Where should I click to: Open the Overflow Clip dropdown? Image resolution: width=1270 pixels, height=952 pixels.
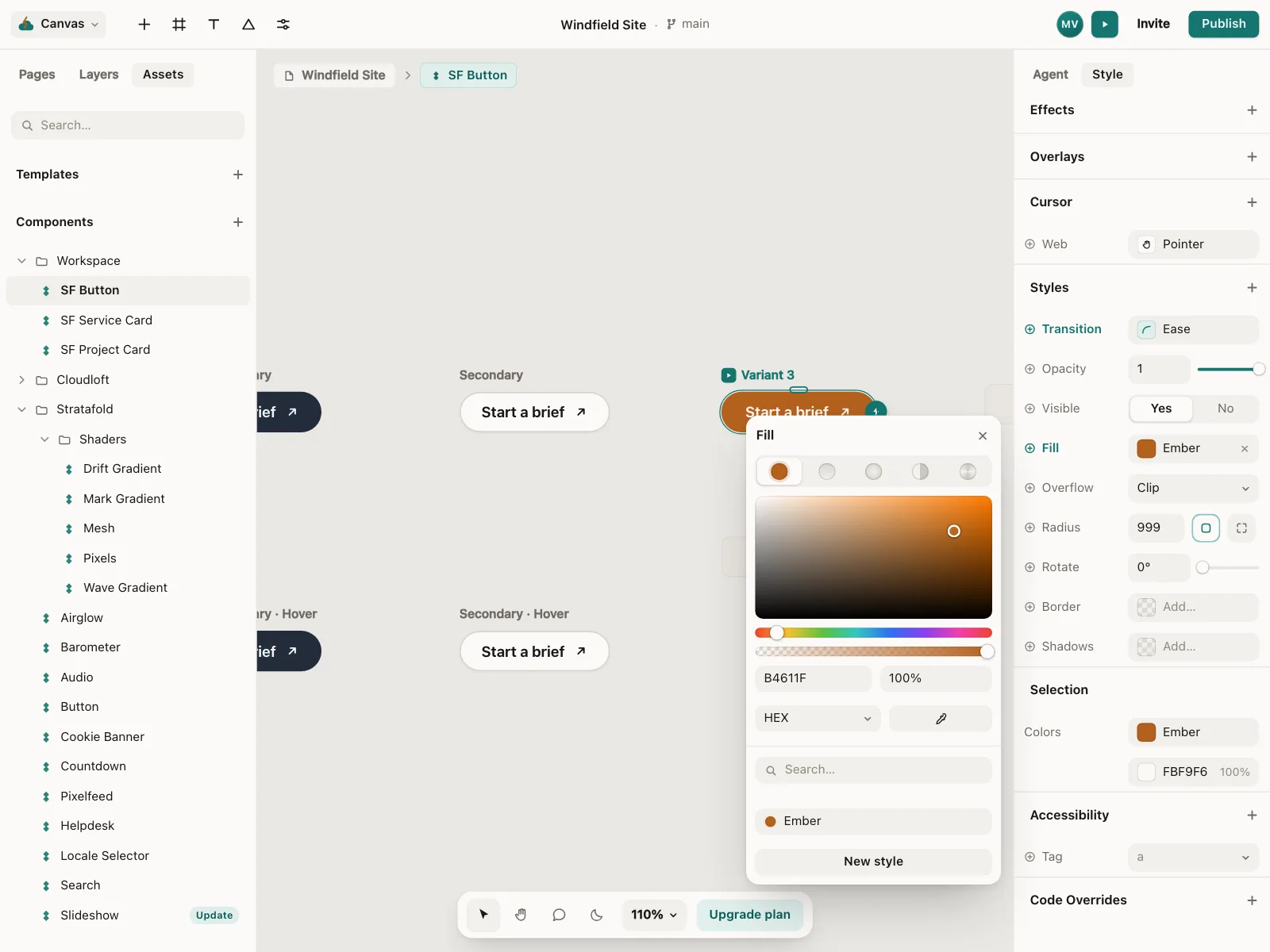[1193, 488]
